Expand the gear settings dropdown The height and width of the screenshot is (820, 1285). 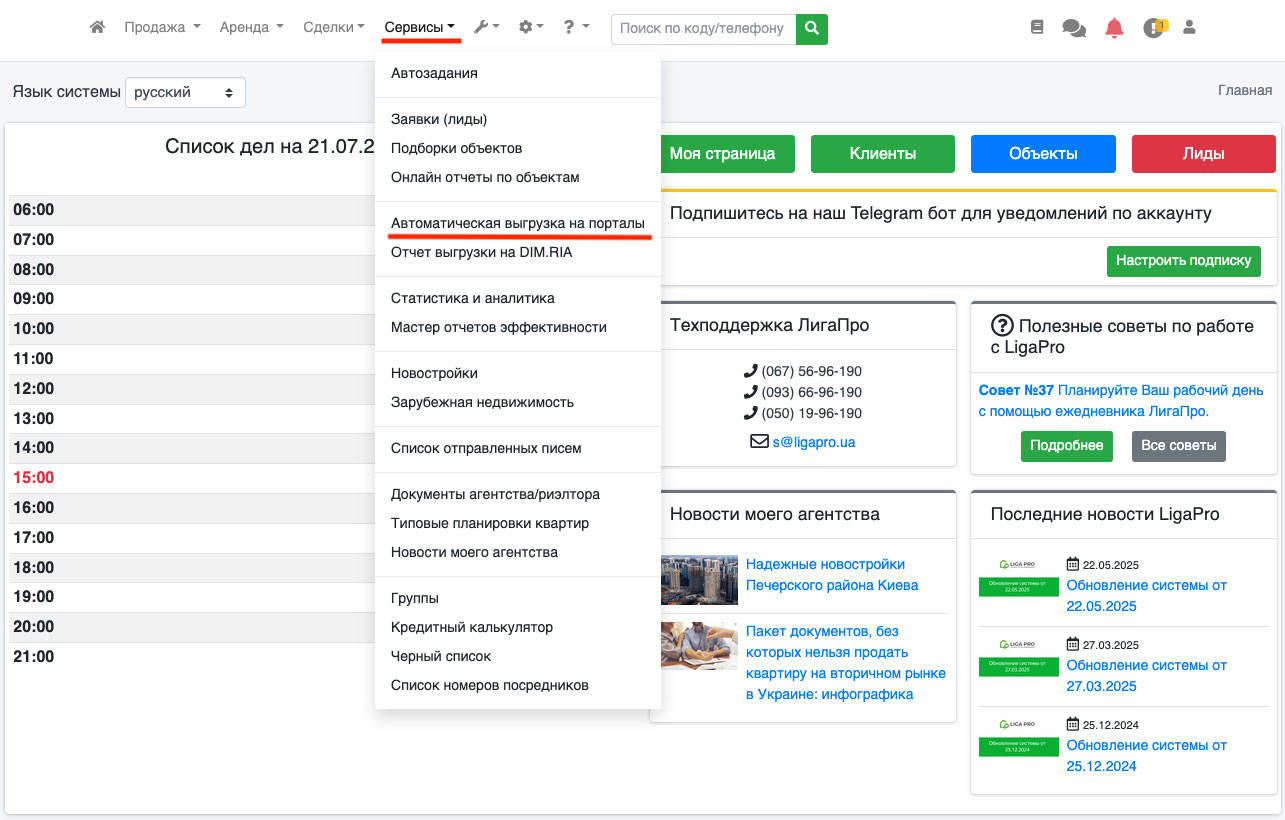click(531, 28)
